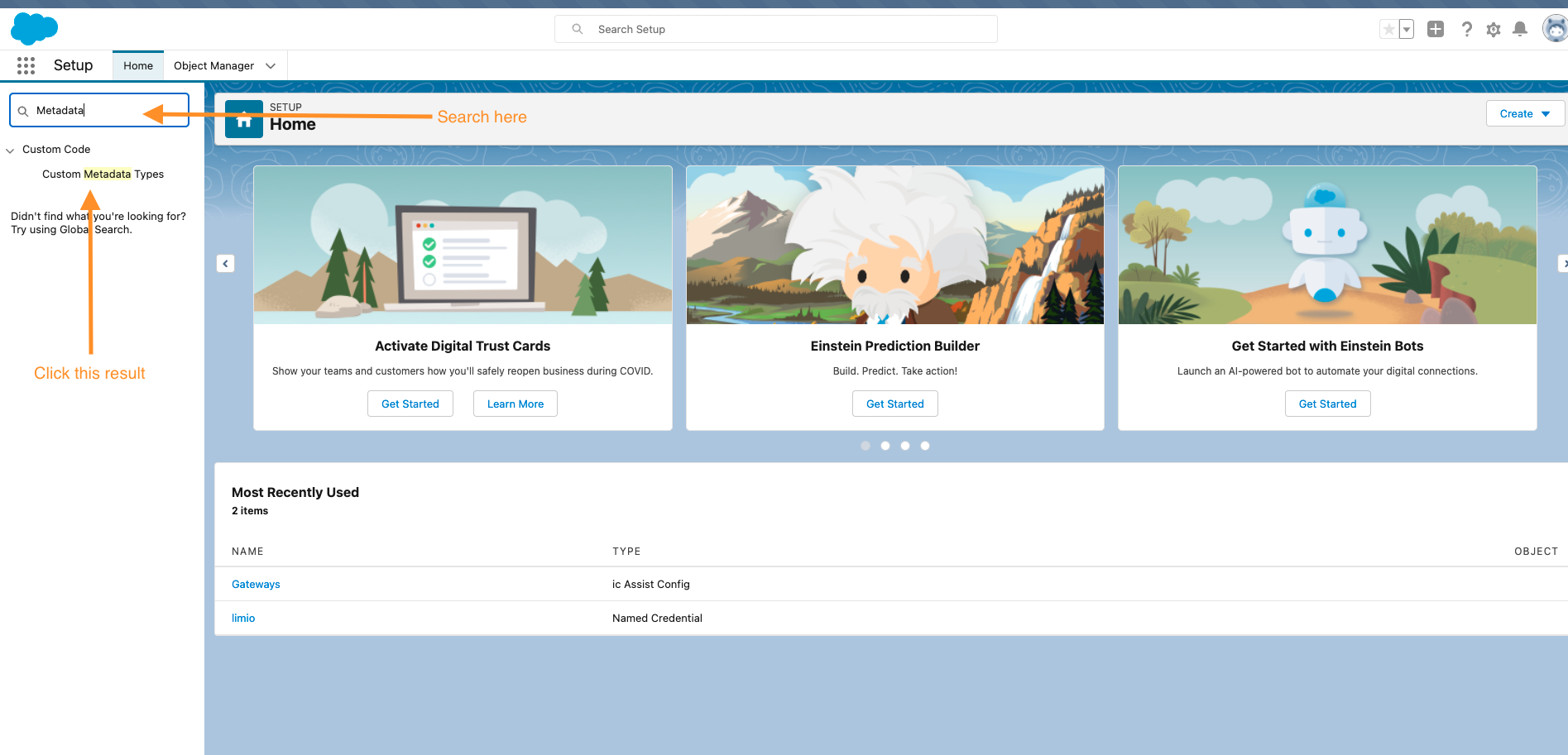The height and width of the screenshot is (755, 1568).
Task: Click the Salesforce cloud logo
Action: tap(34, 29)
